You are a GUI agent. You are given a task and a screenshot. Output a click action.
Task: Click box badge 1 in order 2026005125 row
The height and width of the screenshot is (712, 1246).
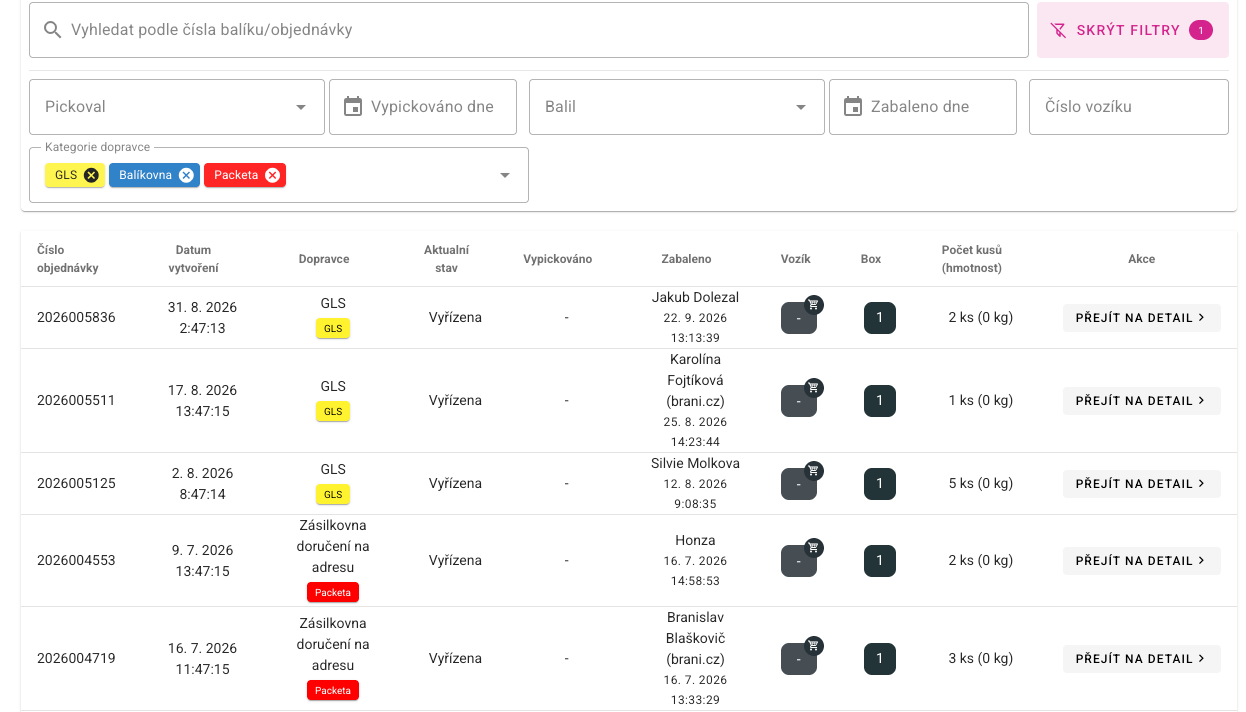(x=880, y=484)
